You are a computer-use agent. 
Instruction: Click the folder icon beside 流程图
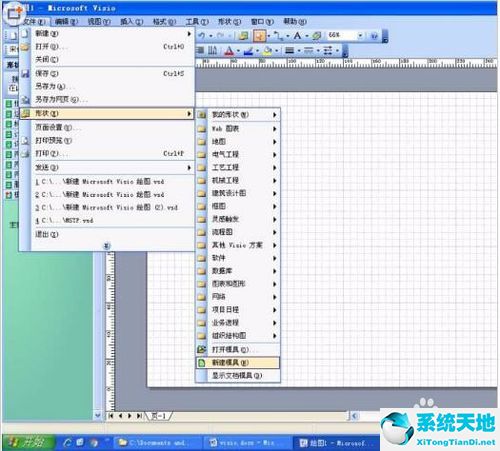(202, 232)
